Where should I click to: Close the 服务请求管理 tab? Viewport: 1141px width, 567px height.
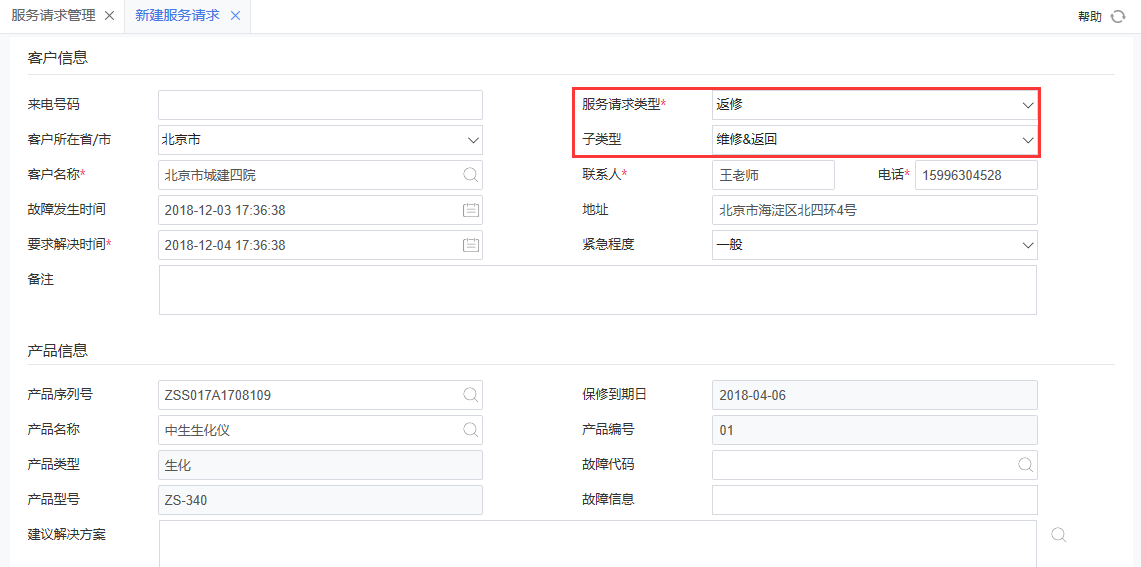[x=109, y=16]
